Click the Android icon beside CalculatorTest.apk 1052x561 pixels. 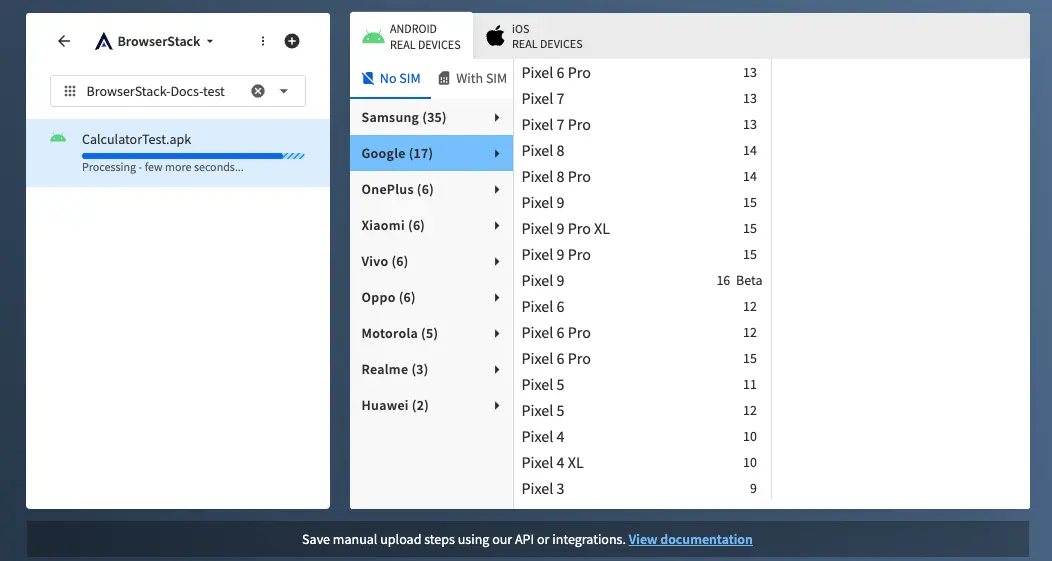click(58, 138)
